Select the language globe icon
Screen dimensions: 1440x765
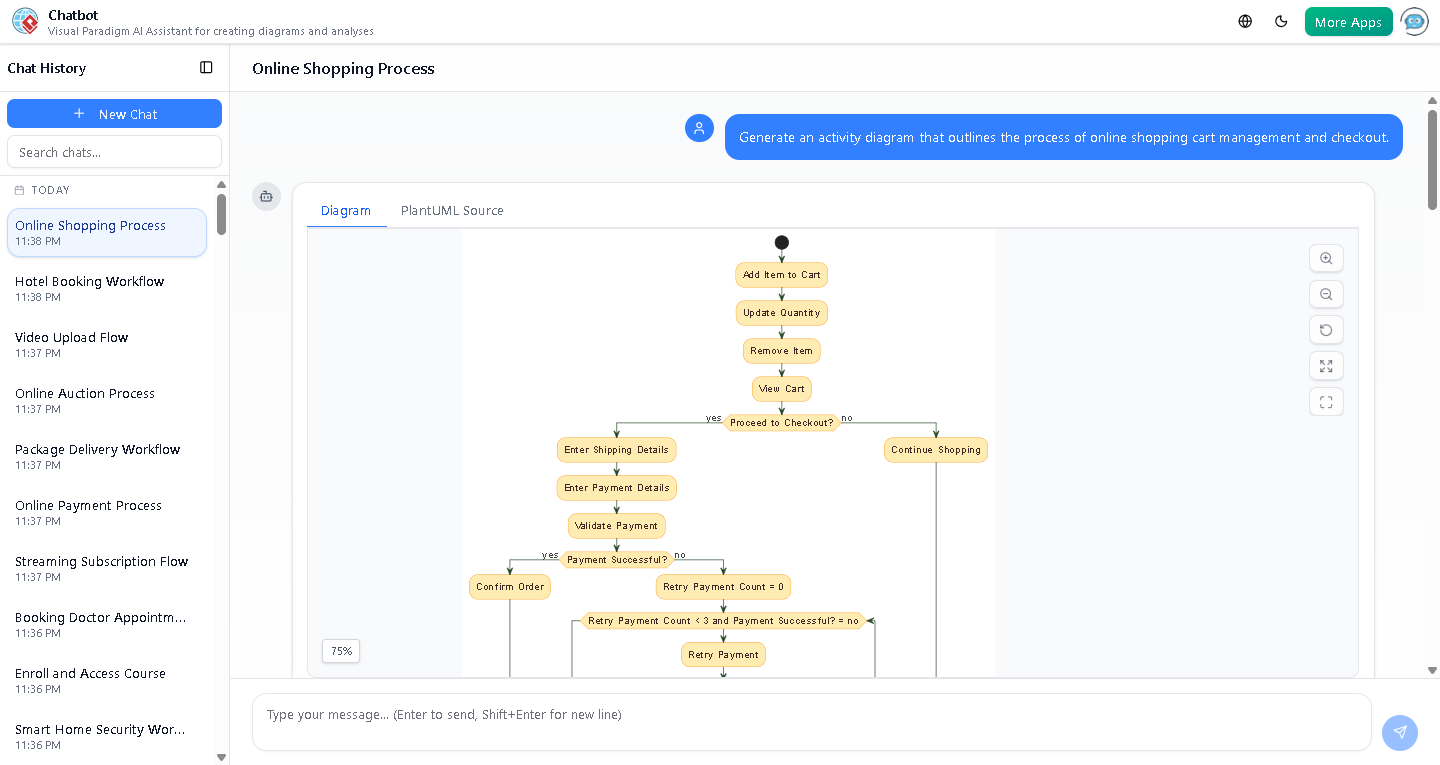1244,20
